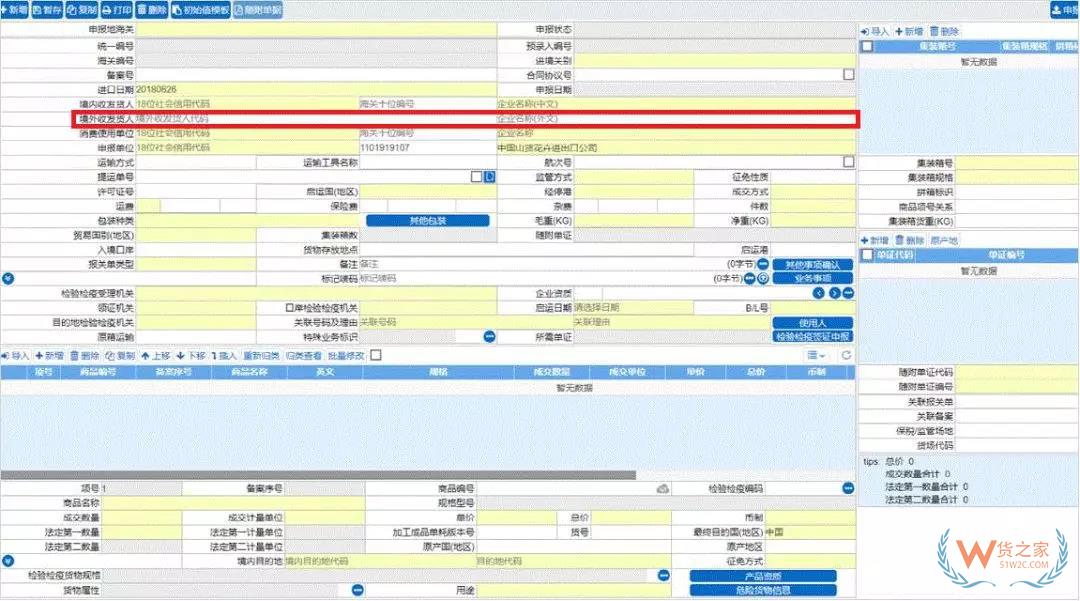Click the right arrow icon in the 企业资质 row
Screen dimensions: 1080x601
(x=834, y=293)
